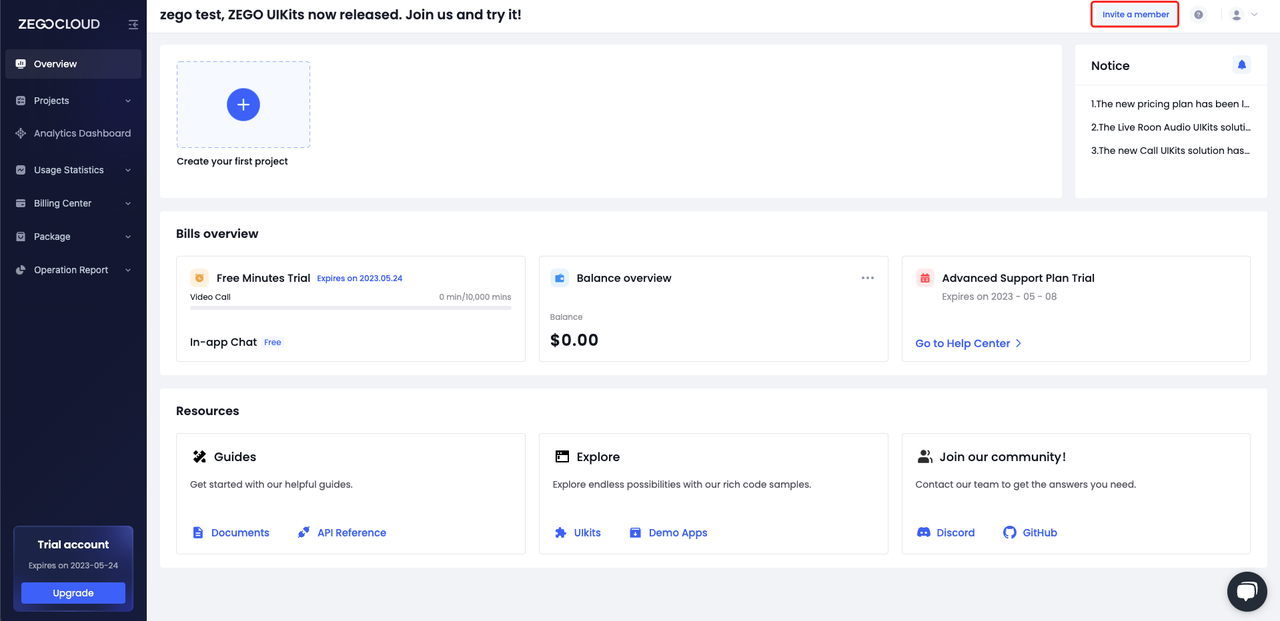
Task: Open the user account dropdown
Action: pyautogui.click(x=1244, y=15)
